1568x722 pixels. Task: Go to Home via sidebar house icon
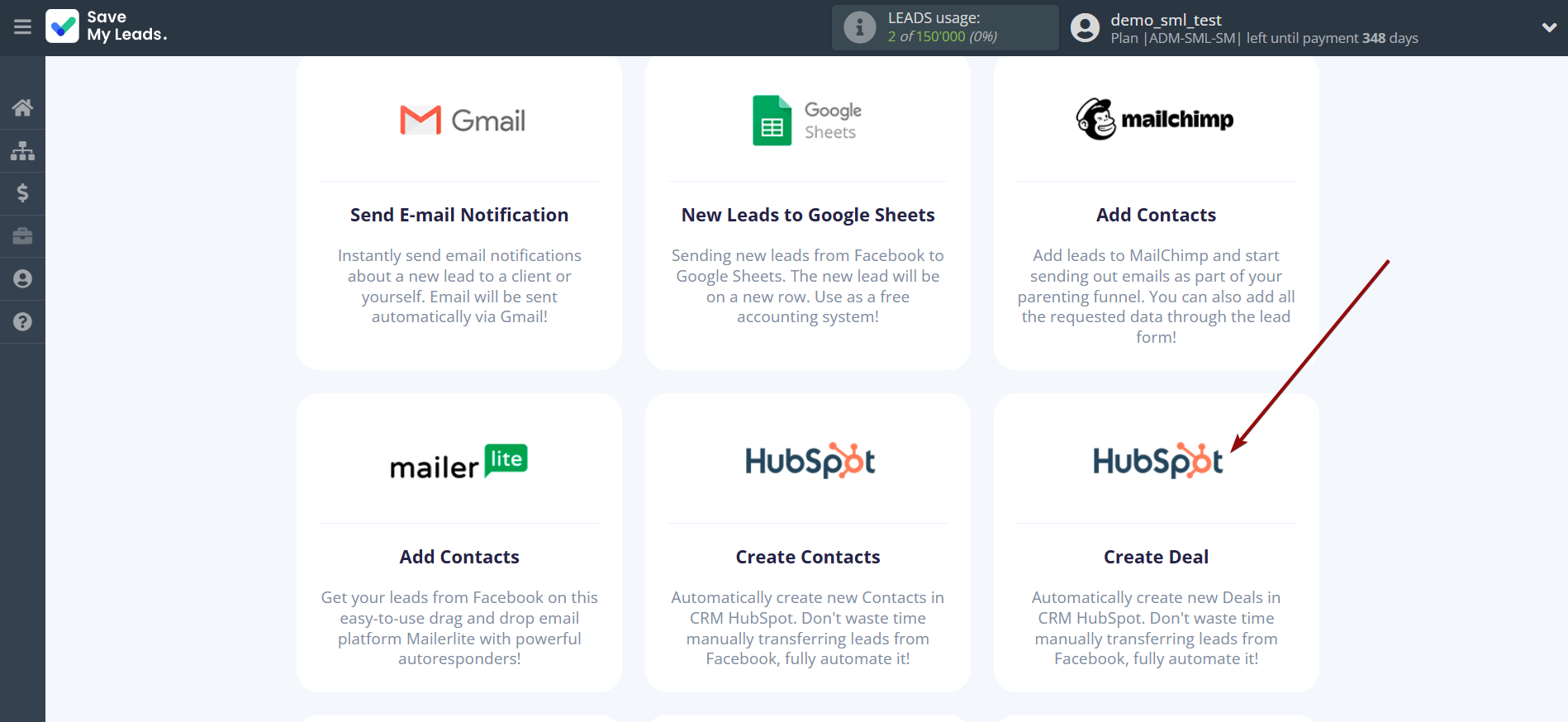(x=22, y=107)
